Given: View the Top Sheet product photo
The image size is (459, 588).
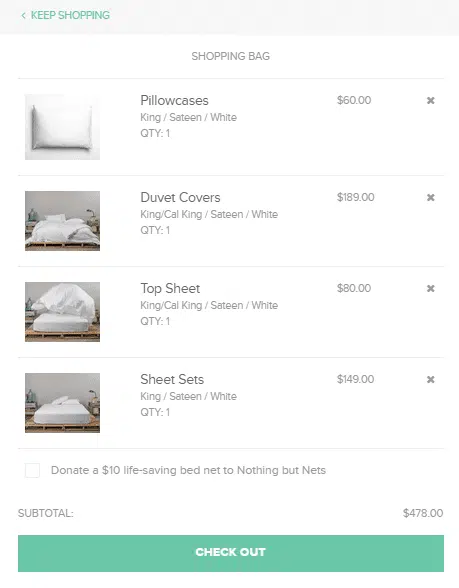Looking at the screenshot, I should point(62,312).
